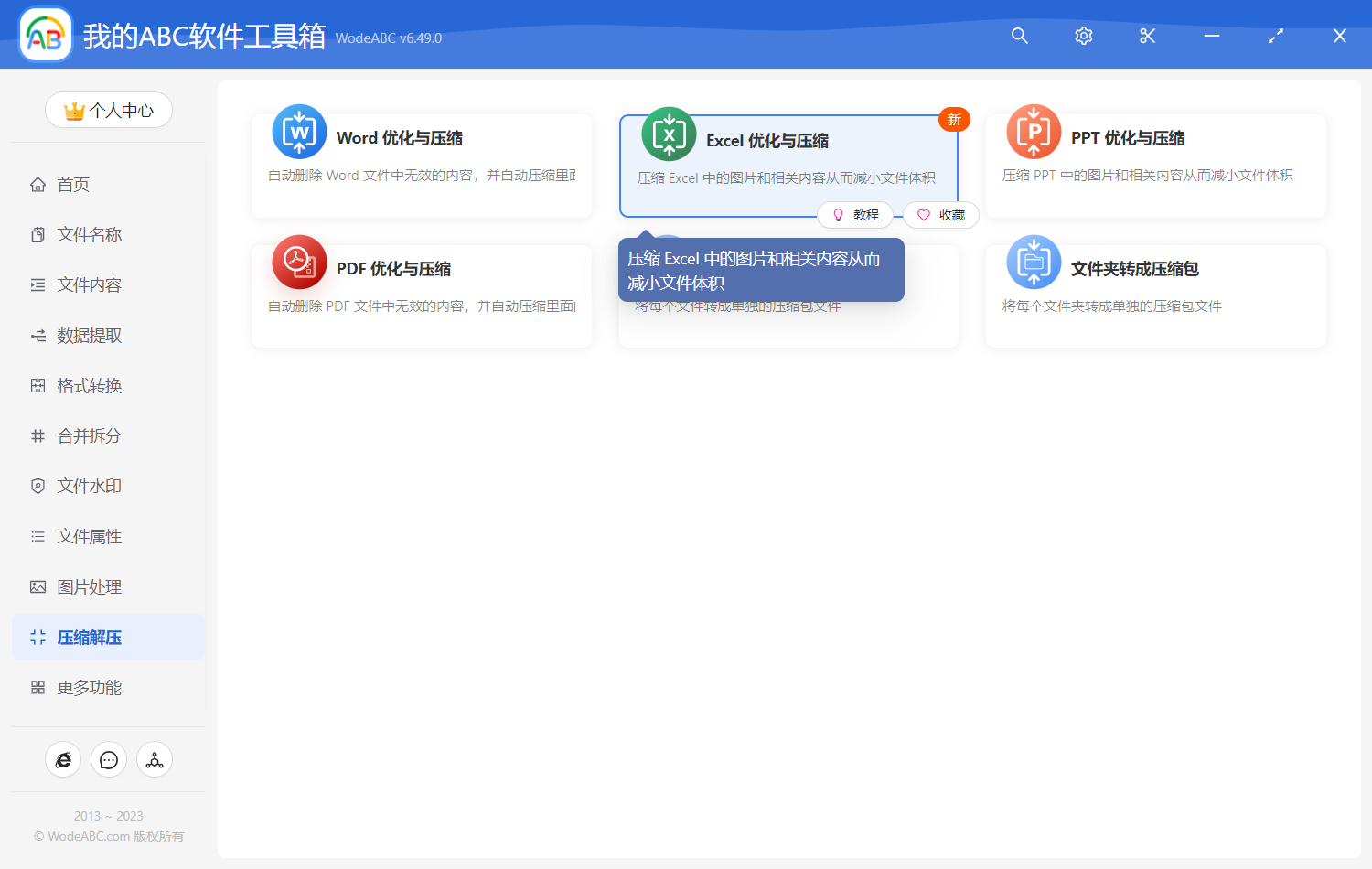Launch the Excel 优化与压缩 tool

(788, 166)
